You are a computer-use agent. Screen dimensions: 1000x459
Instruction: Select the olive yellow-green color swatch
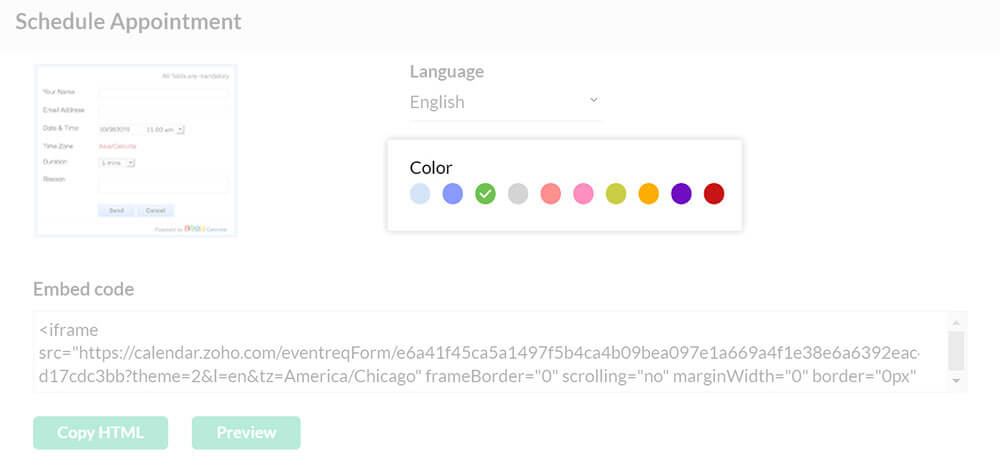click(x=616, y=194)
